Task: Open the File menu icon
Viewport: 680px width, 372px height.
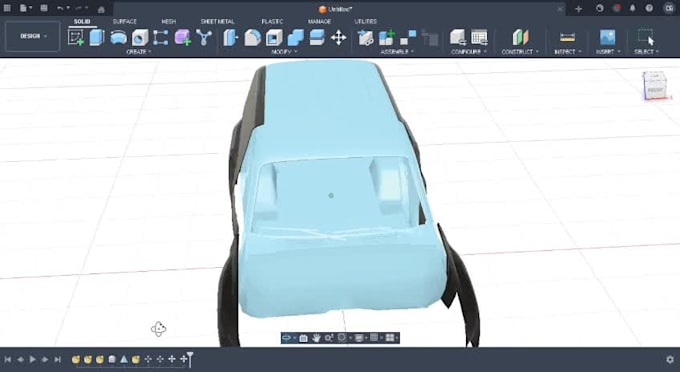Action: (x=25, y=8)
